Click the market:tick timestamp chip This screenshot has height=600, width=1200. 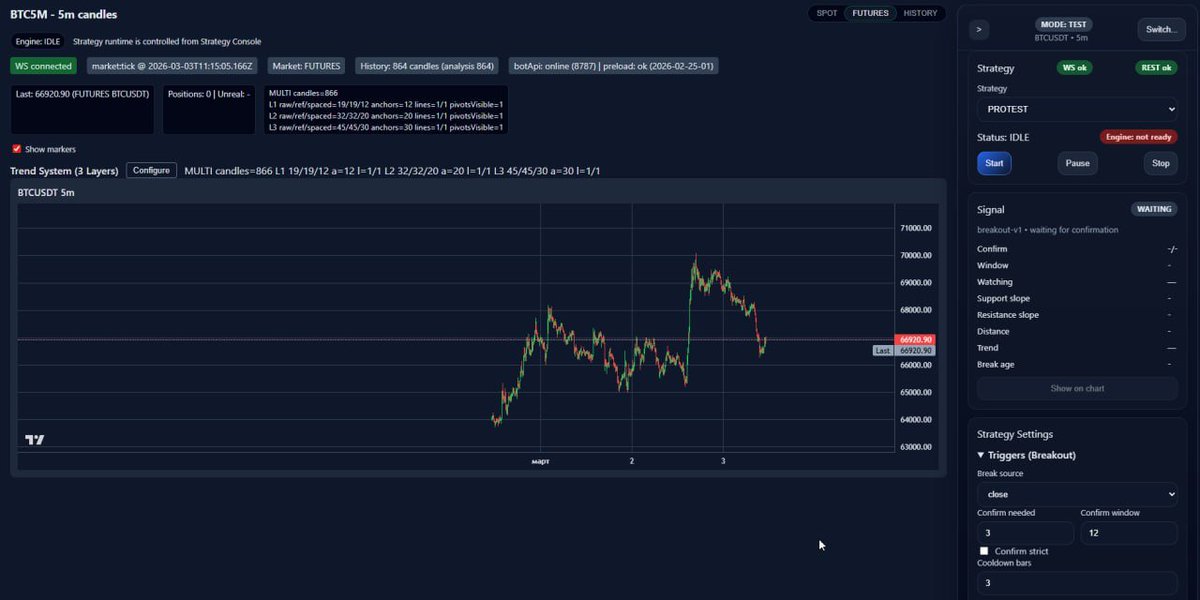click(x=172, y=66)
